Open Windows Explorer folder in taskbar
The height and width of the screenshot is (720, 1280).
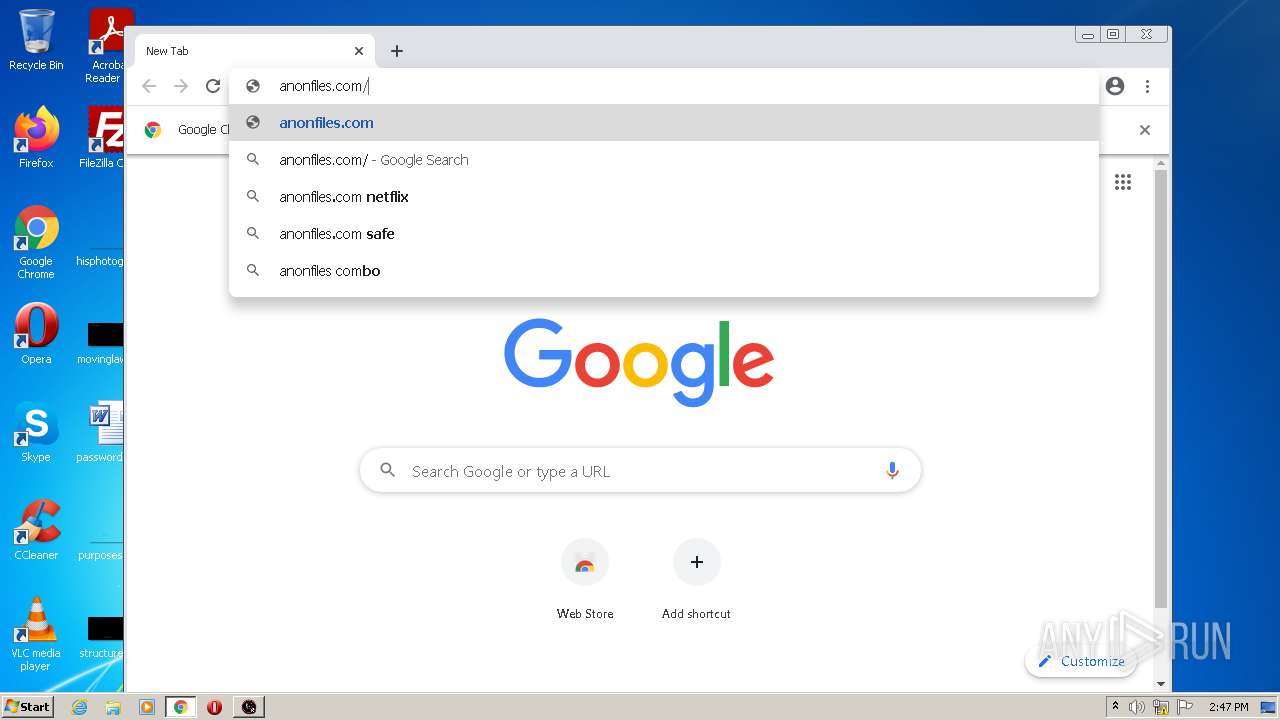pyautogui.click(x=113, y=707)
